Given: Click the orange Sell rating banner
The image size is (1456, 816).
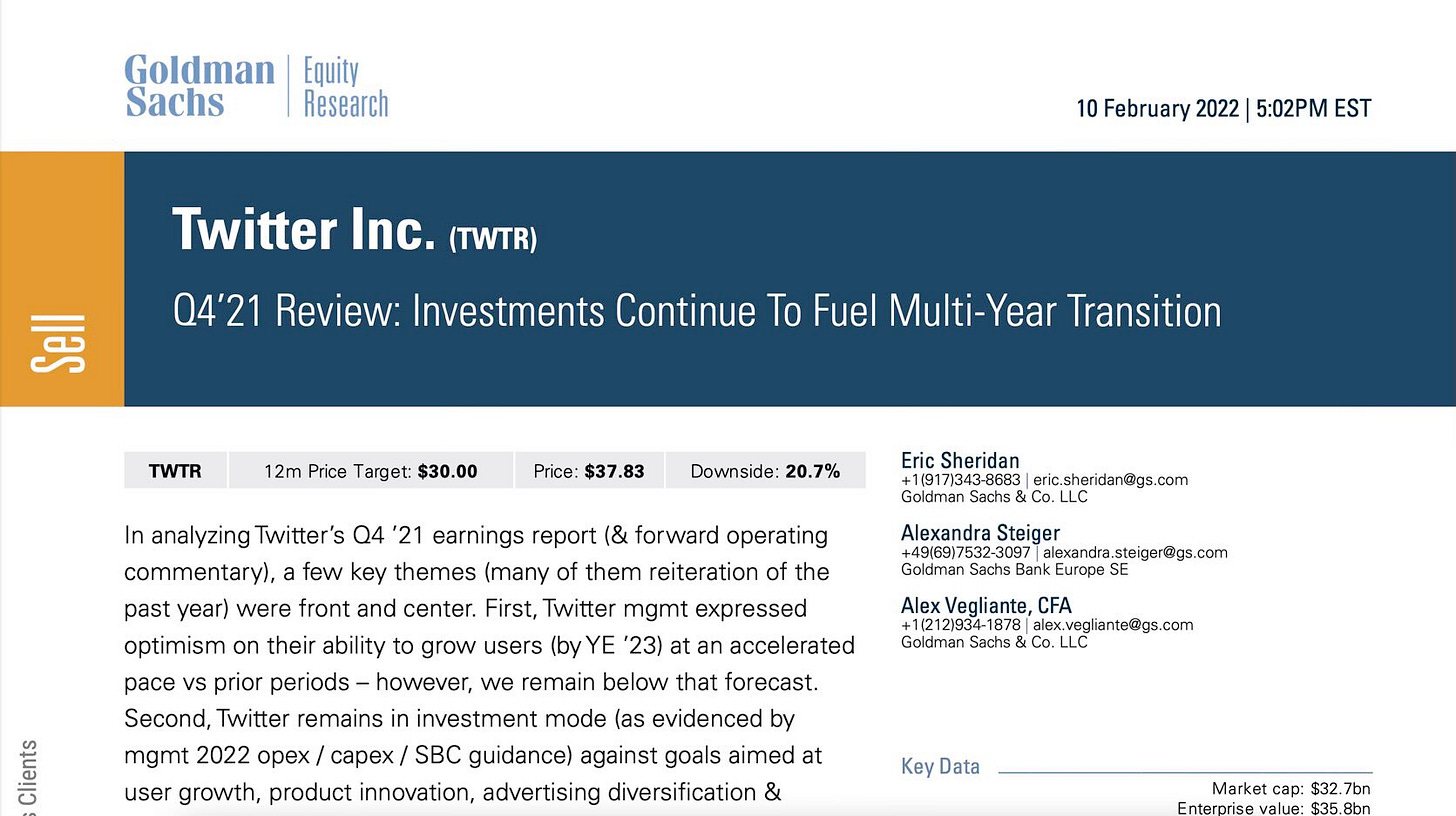Looking at the screenshot, I should pos(62,279).
